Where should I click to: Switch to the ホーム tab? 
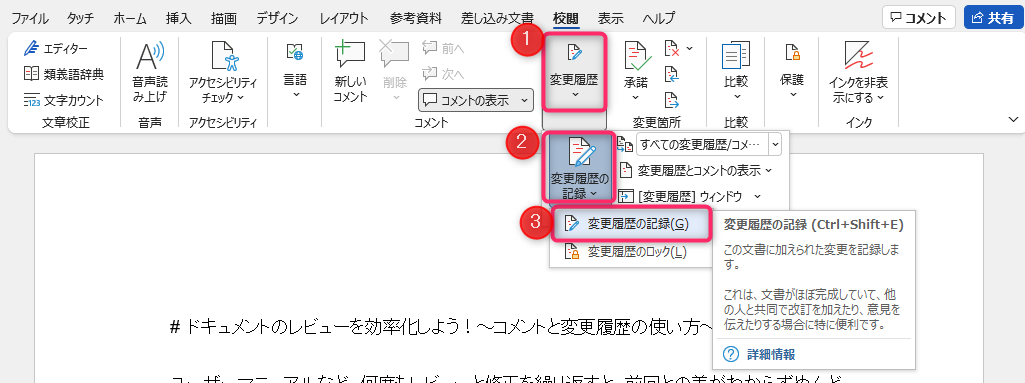[x=129, y=18]
